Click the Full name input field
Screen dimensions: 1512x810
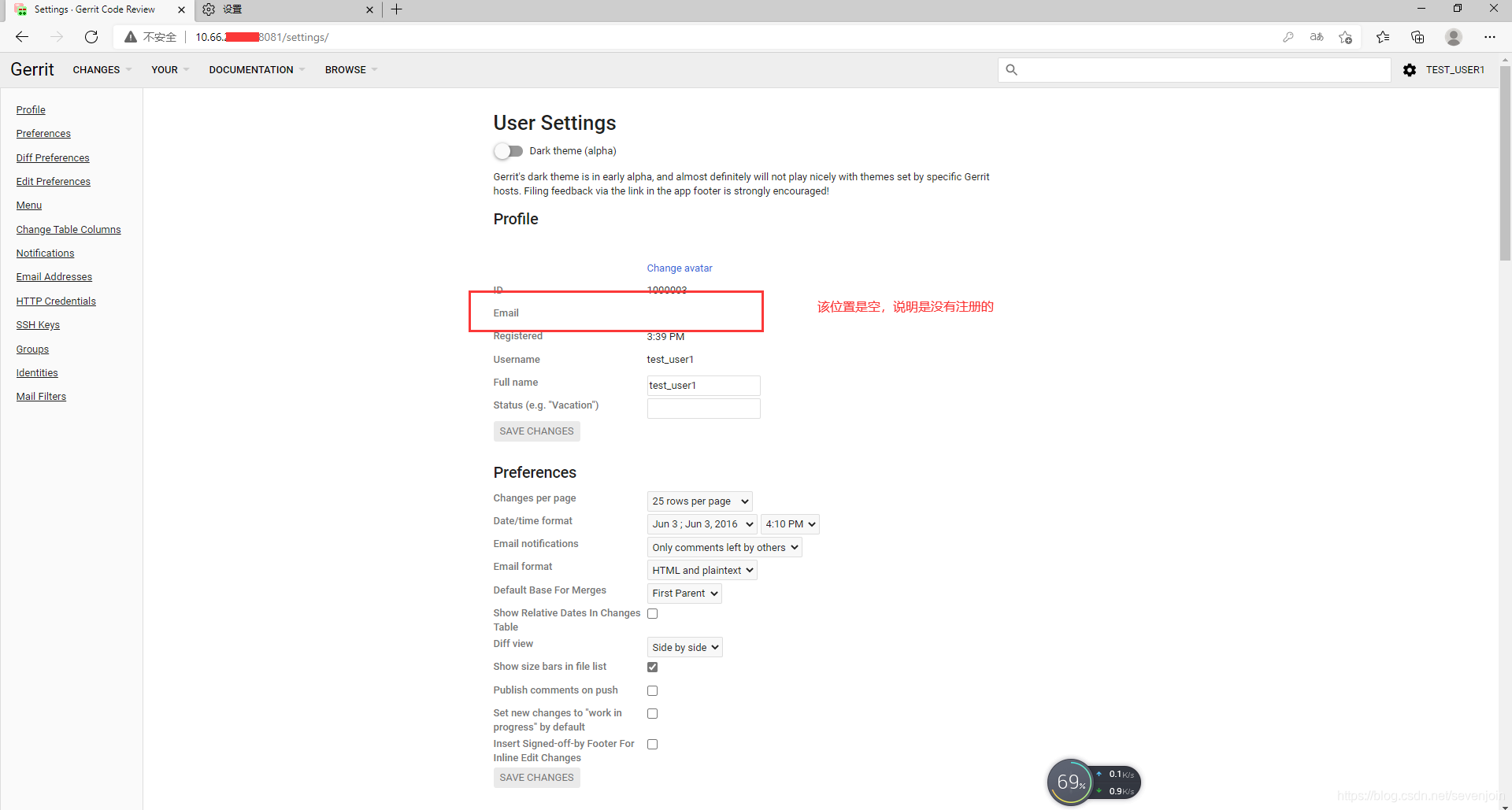point(703,386)
